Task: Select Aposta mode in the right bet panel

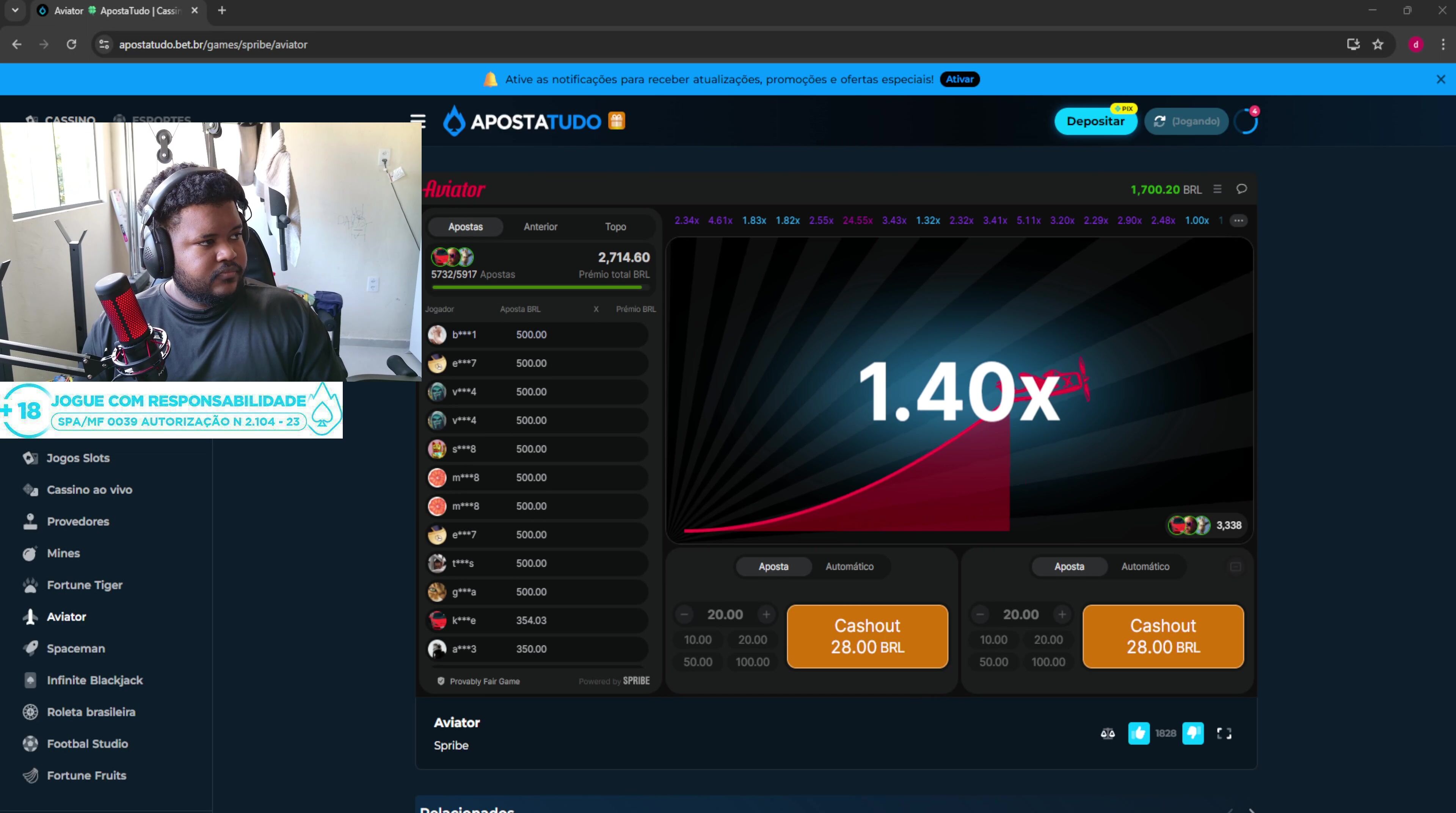Action: tap(1069, 567)
